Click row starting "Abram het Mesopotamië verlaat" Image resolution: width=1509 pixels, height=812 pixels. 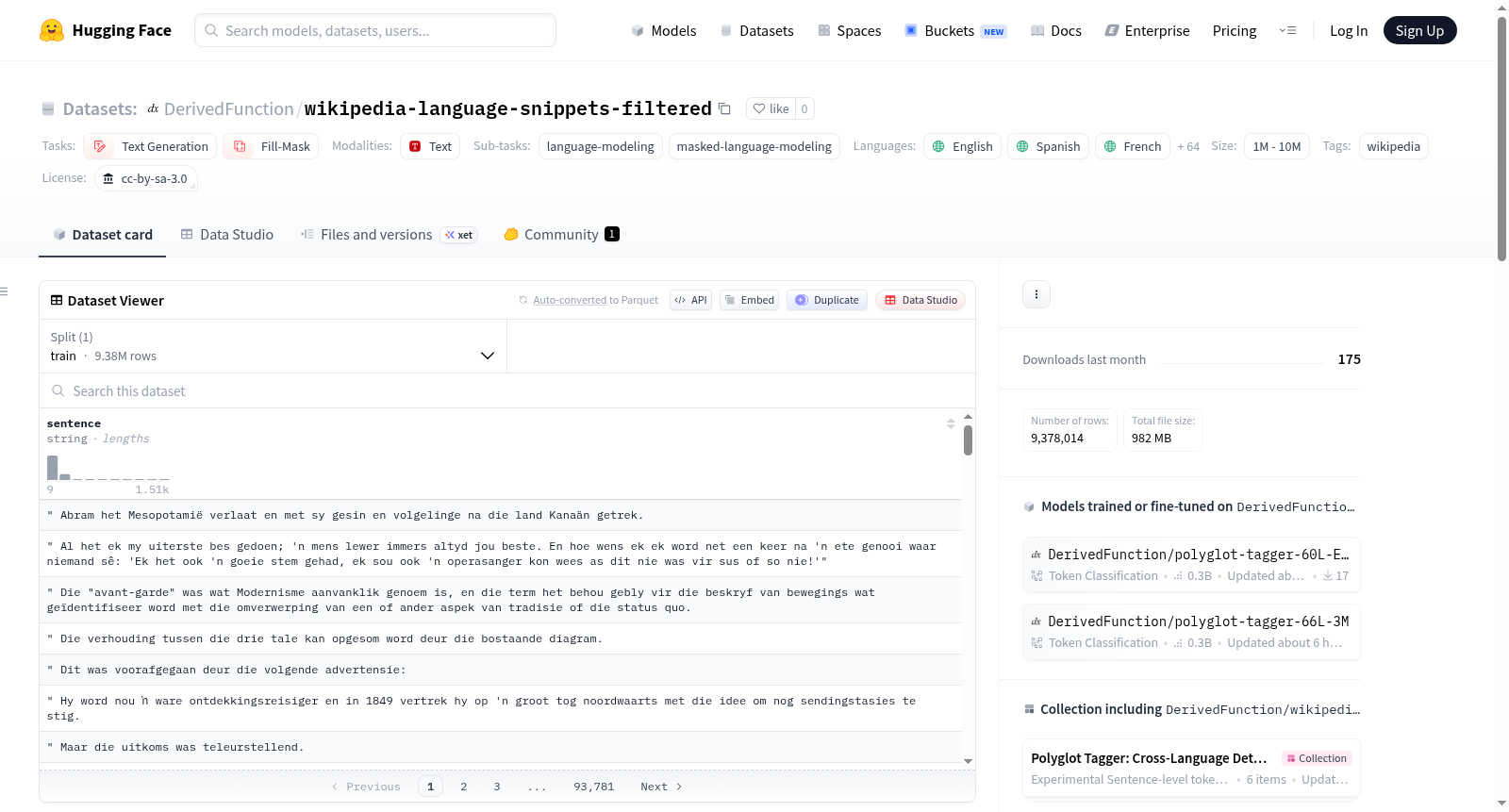coord(500,515)
